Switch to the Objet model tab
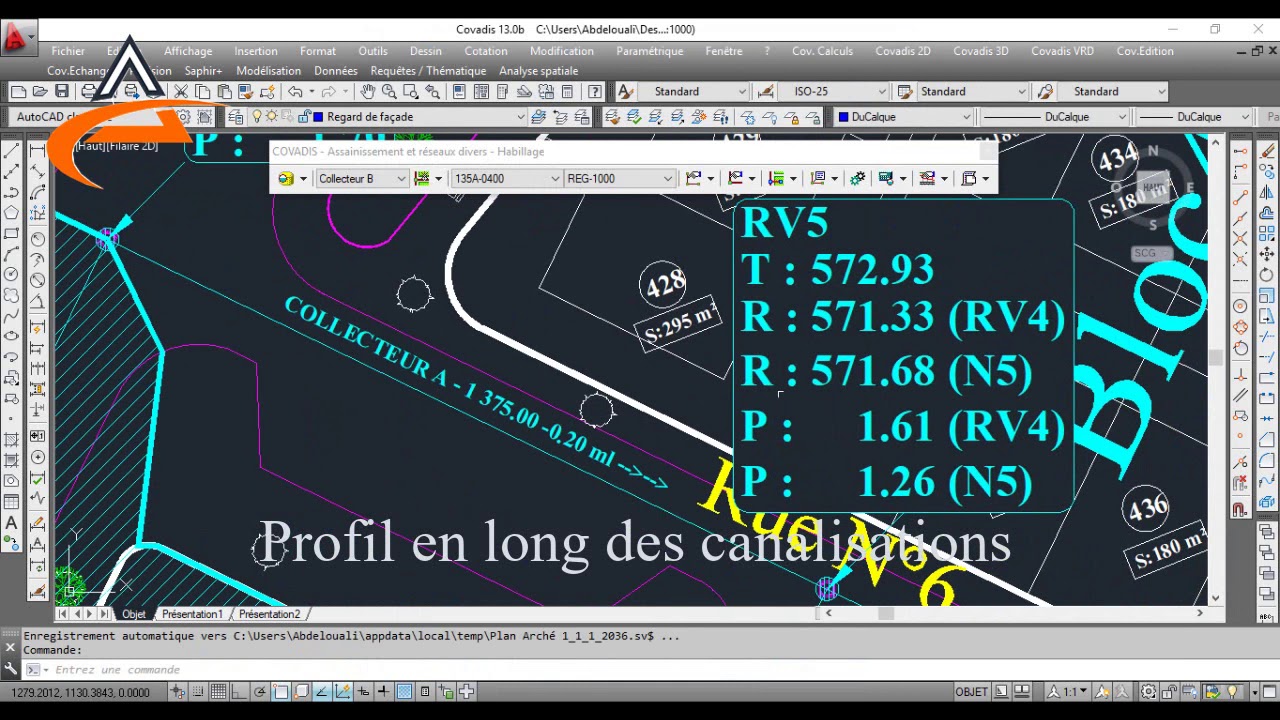The height and width of the screenshot is (720, 1280). pos(134,614)
